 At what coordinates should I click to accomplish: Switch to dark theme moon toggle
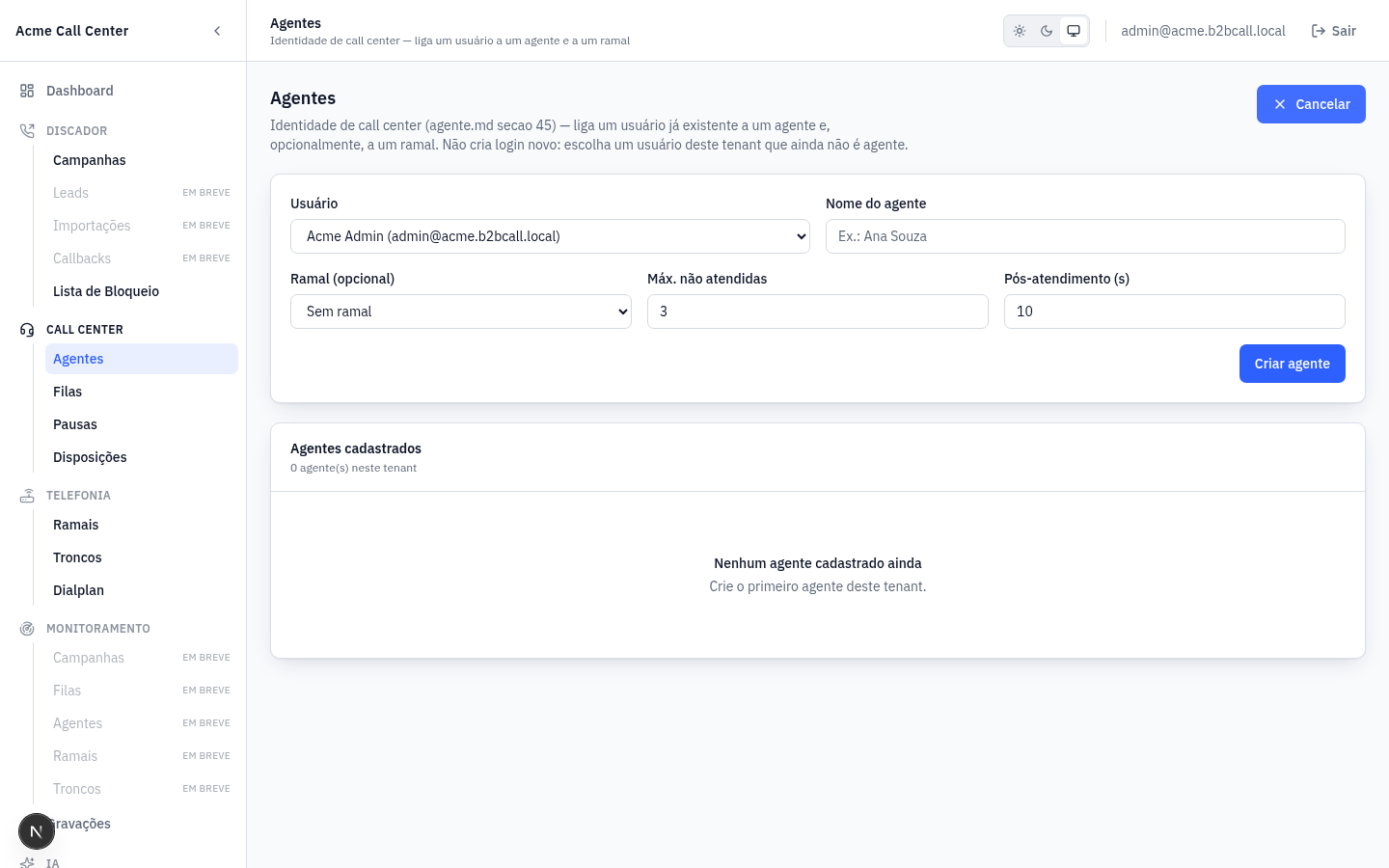point(1047,31)
